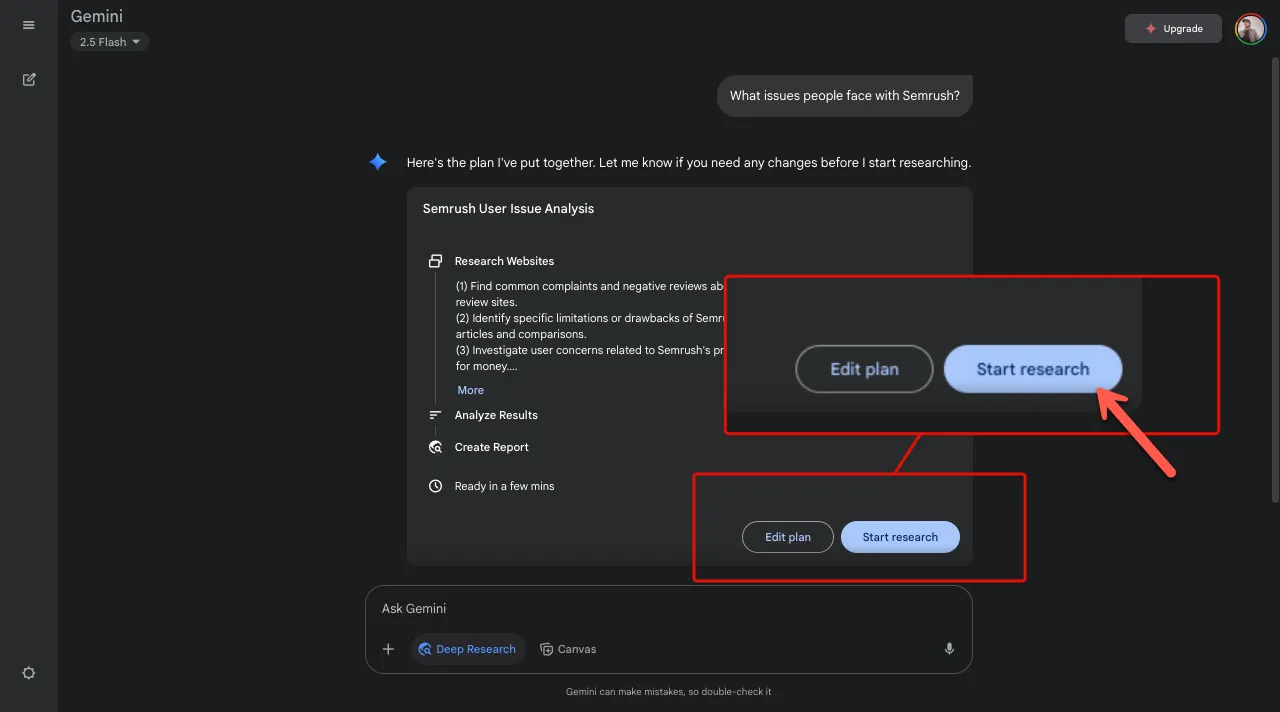Click the Research Websites step icon
The image size is (1280, 712).
435,261
